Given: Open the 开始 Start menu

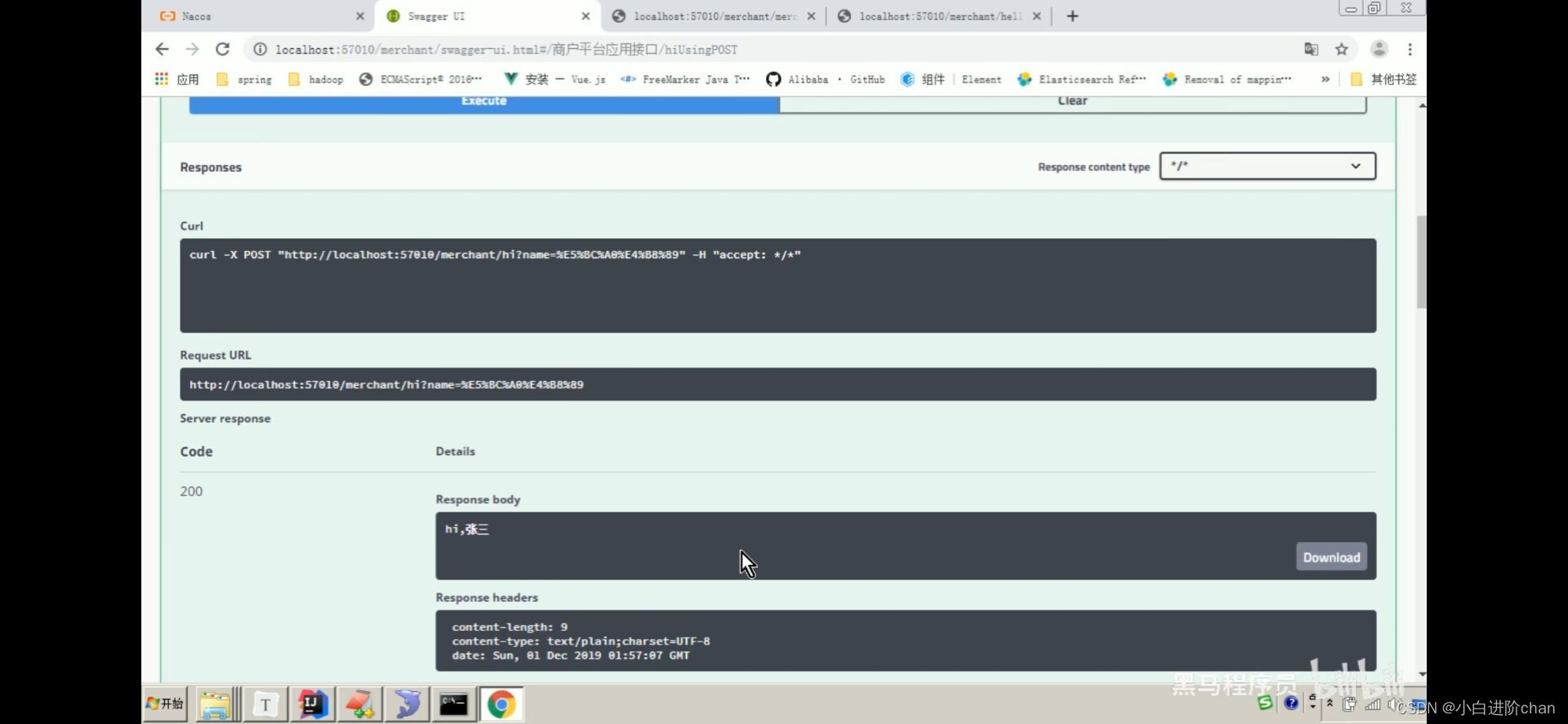Looking at the screenshot, I should coord(165,704).
